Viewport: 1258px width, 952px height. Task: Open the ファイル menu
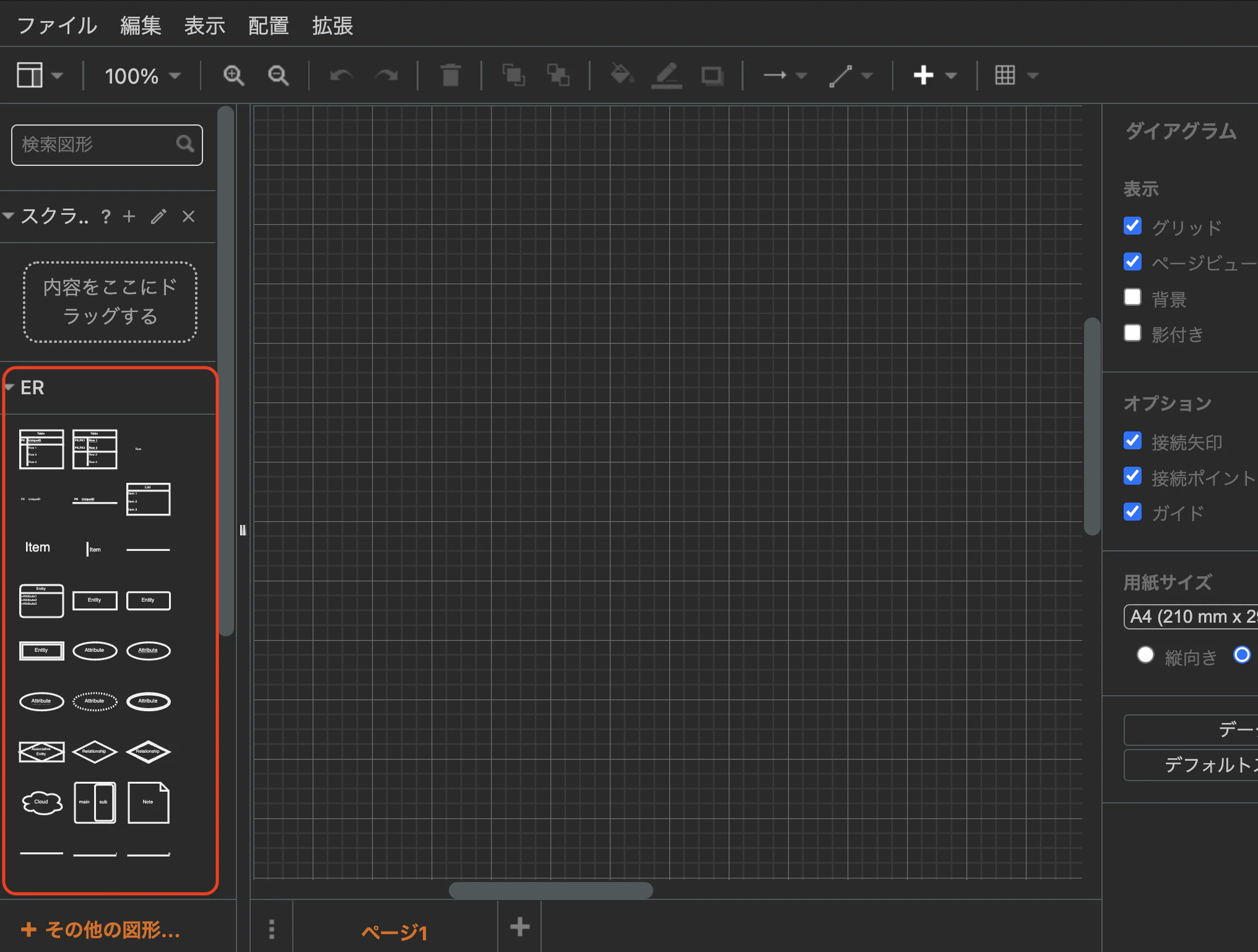[57, 25]
